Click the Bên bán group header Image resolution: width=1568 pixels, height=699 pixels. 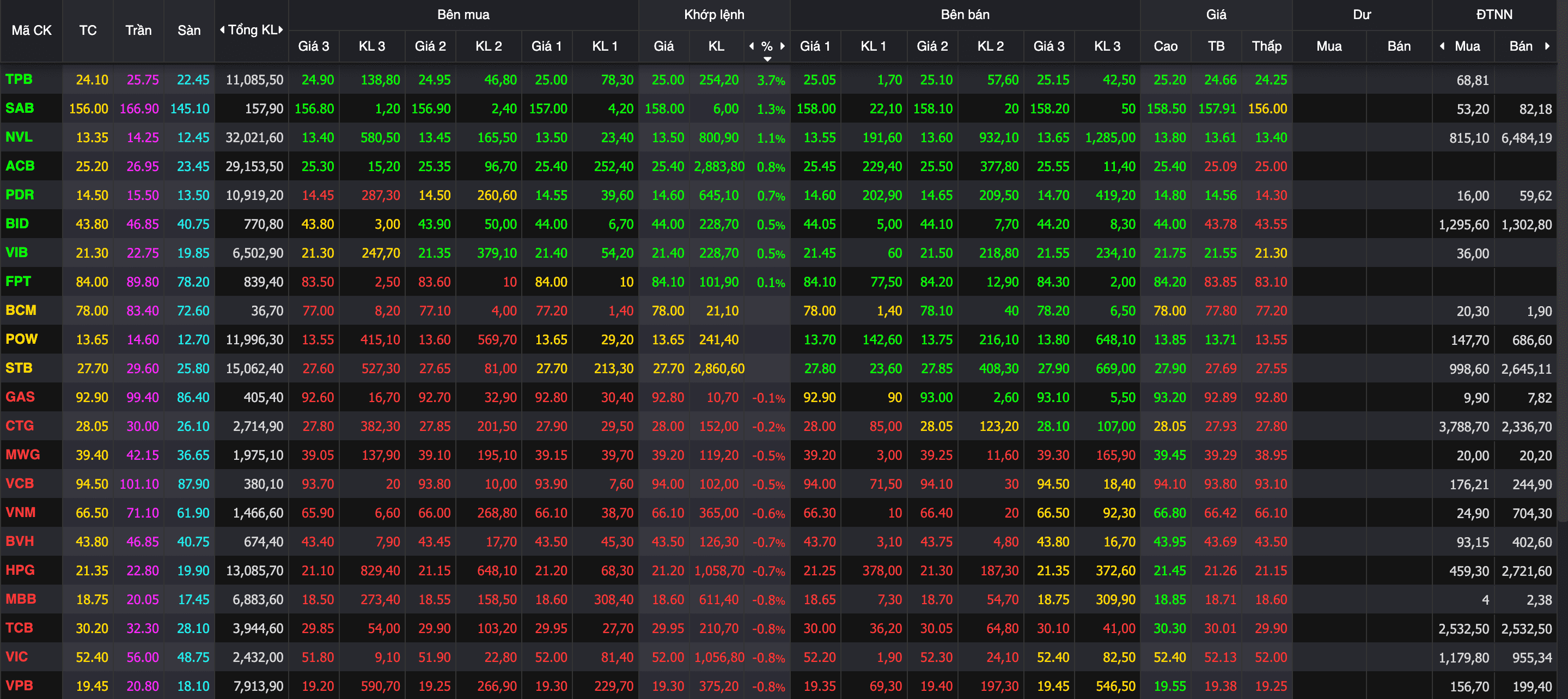point(965,15)
